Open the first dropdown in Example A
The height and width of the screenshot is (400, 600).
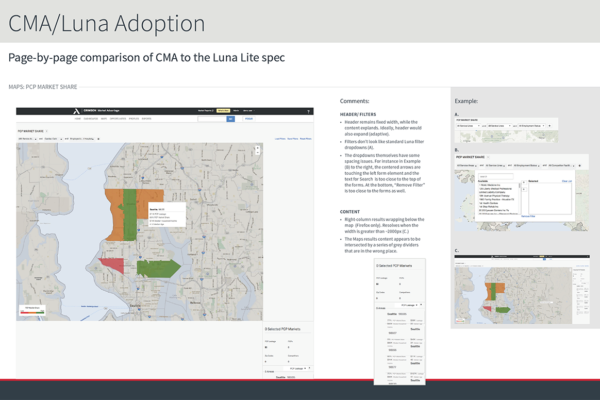coord(468,126)
